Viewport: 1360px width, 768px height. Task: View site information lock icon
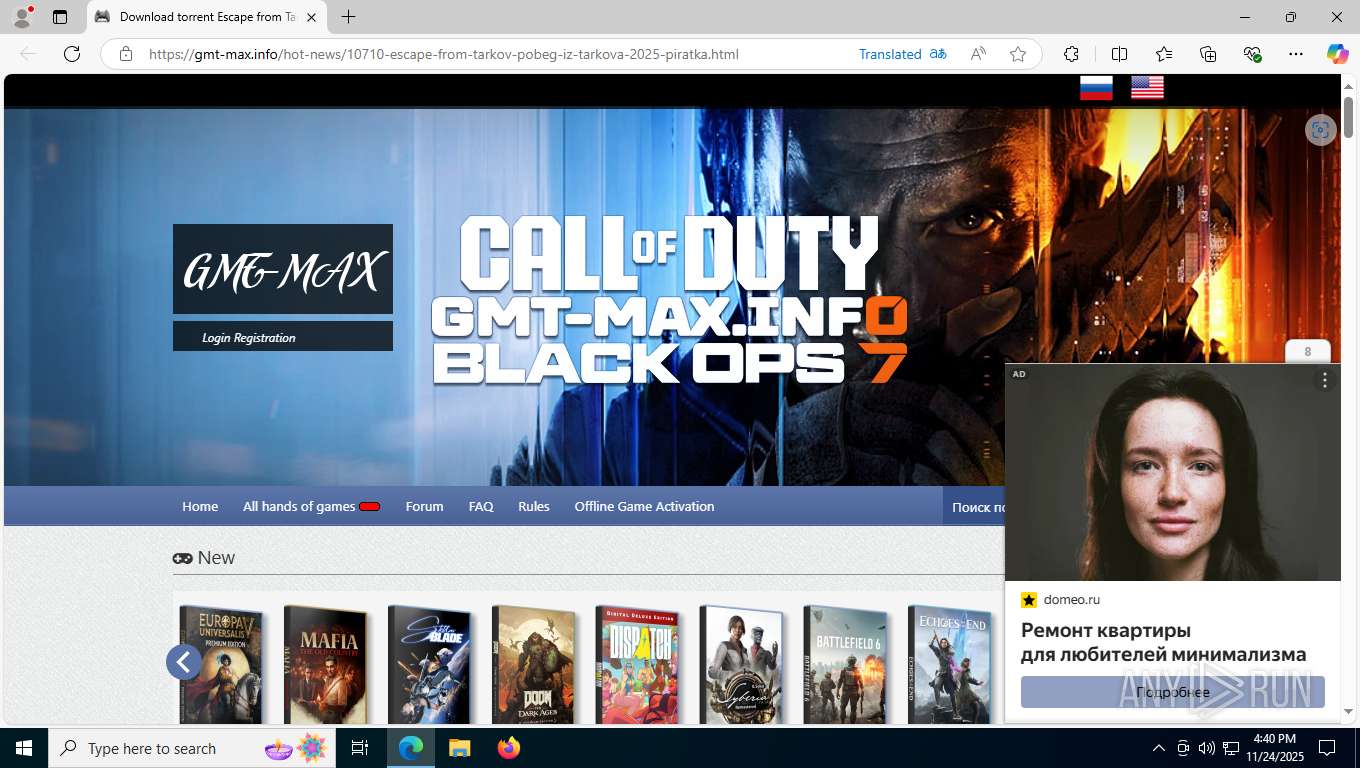tap(126, 54)
